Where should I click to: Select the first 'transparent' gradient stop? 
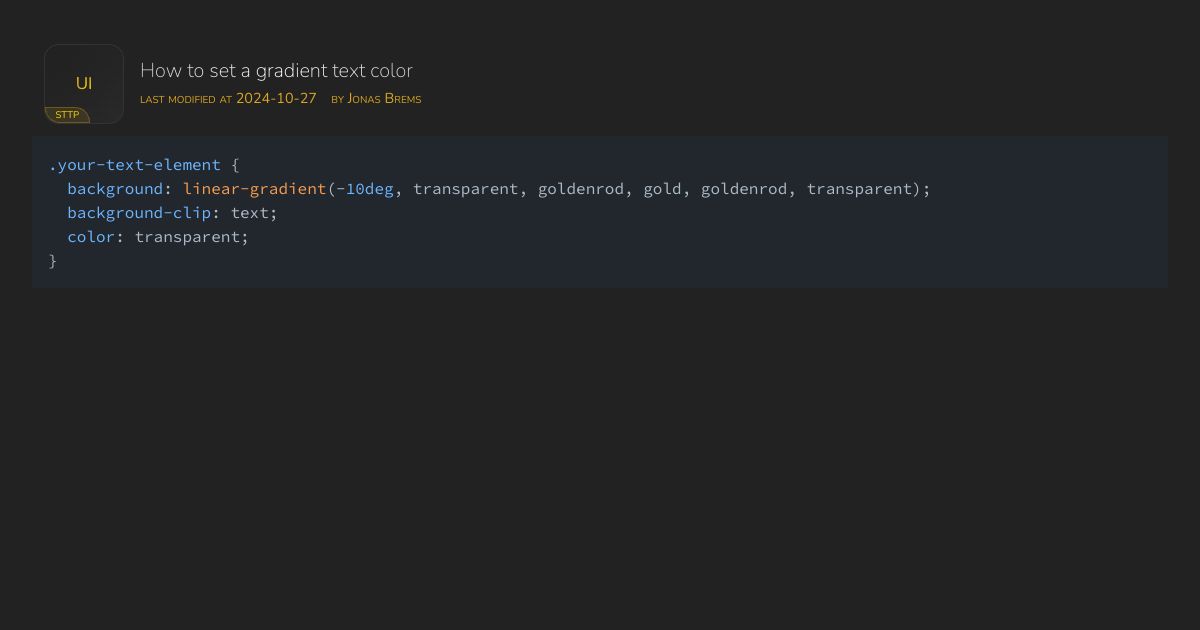pos(466,188)
